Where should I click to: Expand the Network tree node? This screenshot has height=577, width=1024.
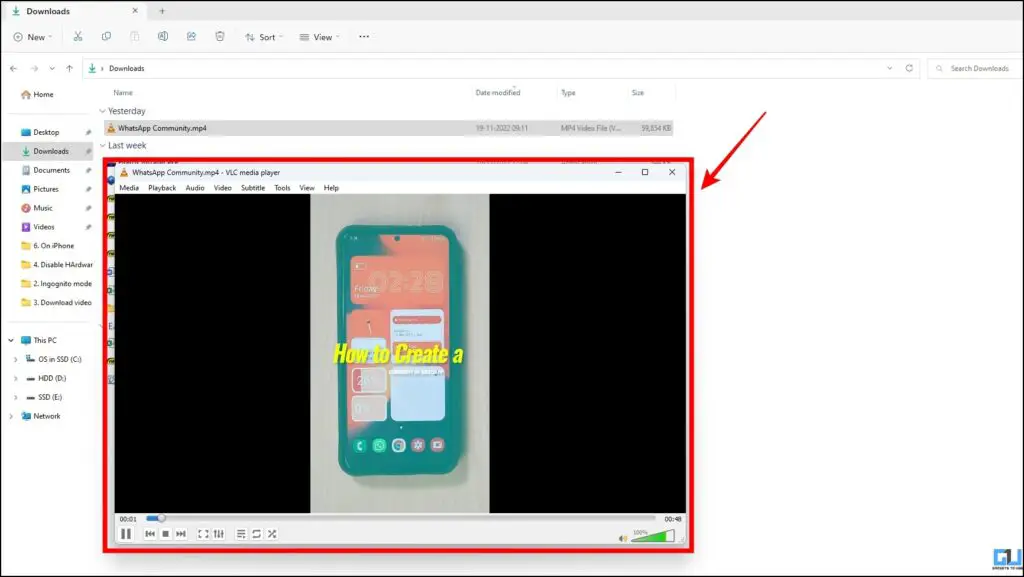(x=11, y=416)
